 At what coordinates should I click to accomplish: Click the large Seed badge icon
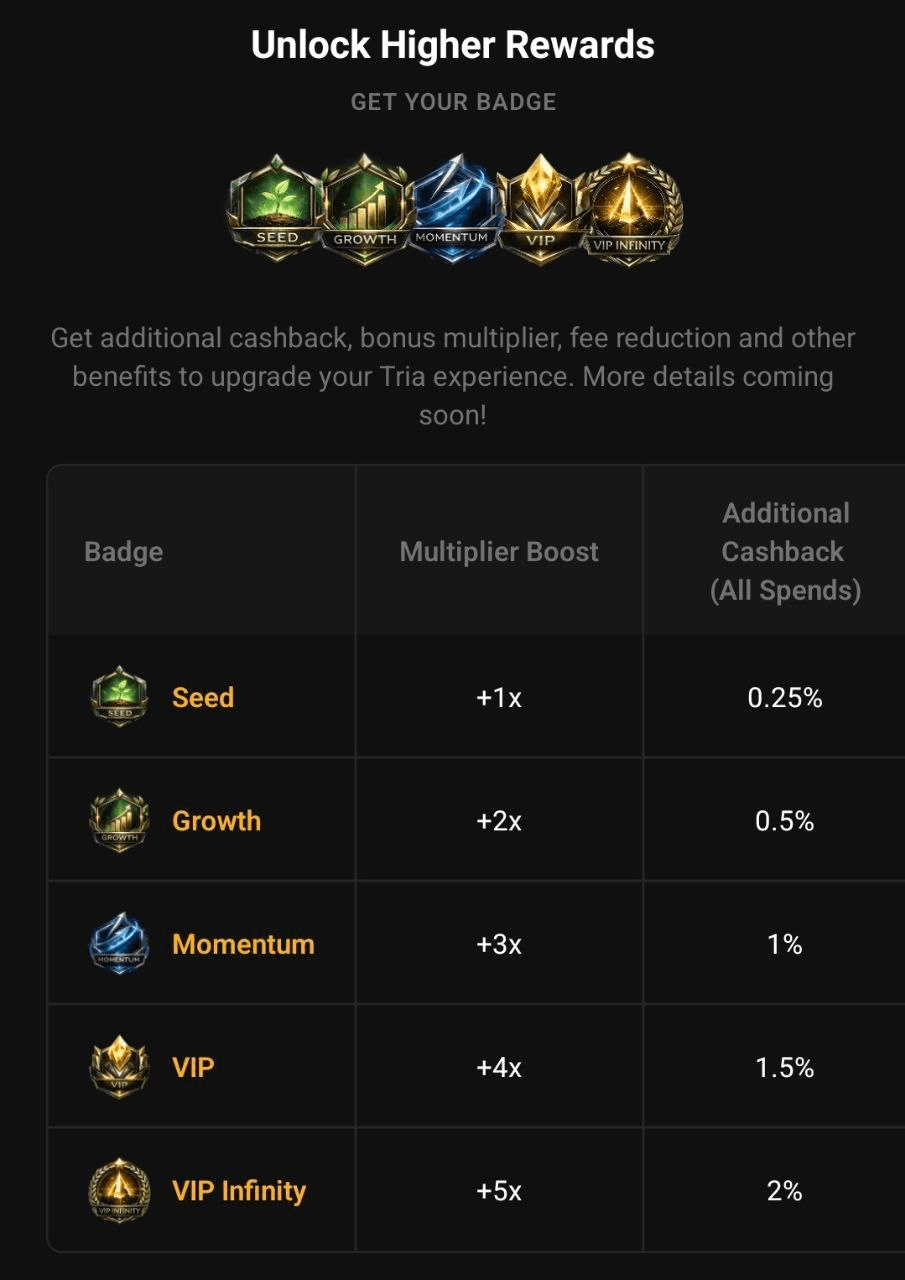[276, 208]
